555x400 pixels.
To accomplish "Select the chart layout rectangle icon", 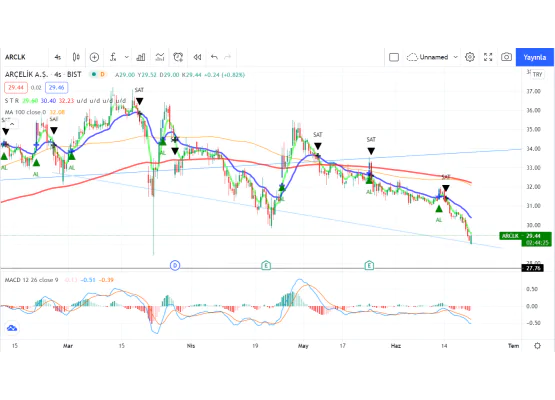I will pos(394,57).
